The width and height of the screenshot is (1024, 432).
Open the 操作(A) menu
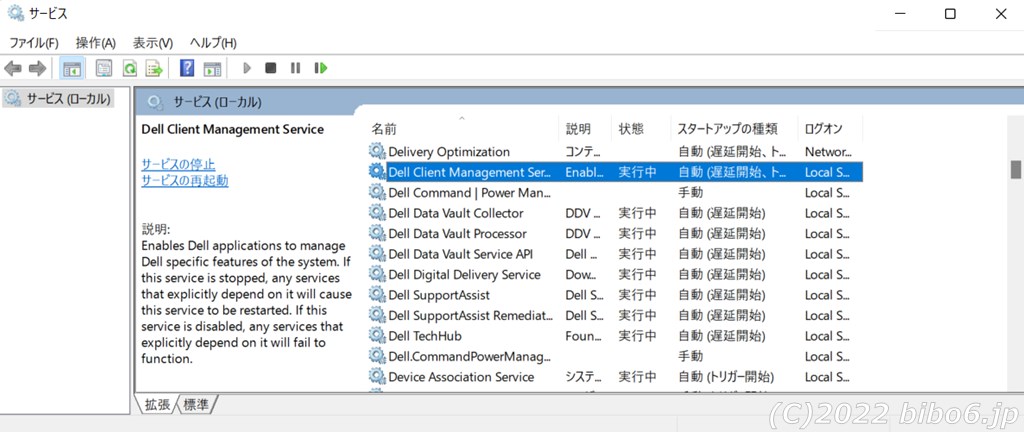pos(95,43)
